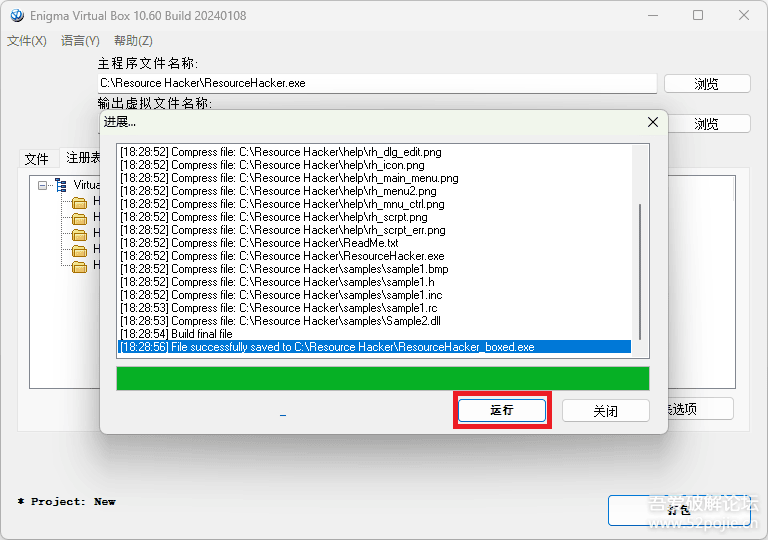Select the rh_scrpt_err.png log line

coord(375,230)
